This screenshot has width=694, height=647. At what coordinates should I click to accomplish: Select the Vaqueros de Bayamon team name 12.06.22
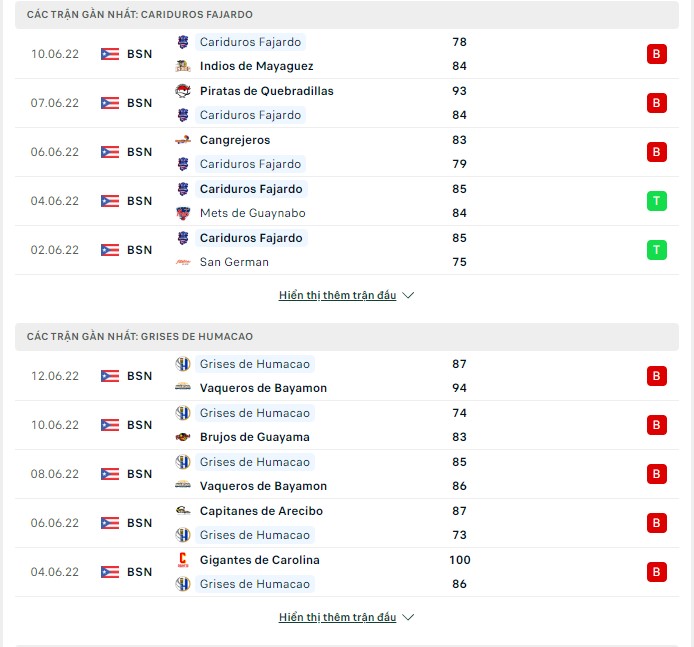(x=263, y=388)
